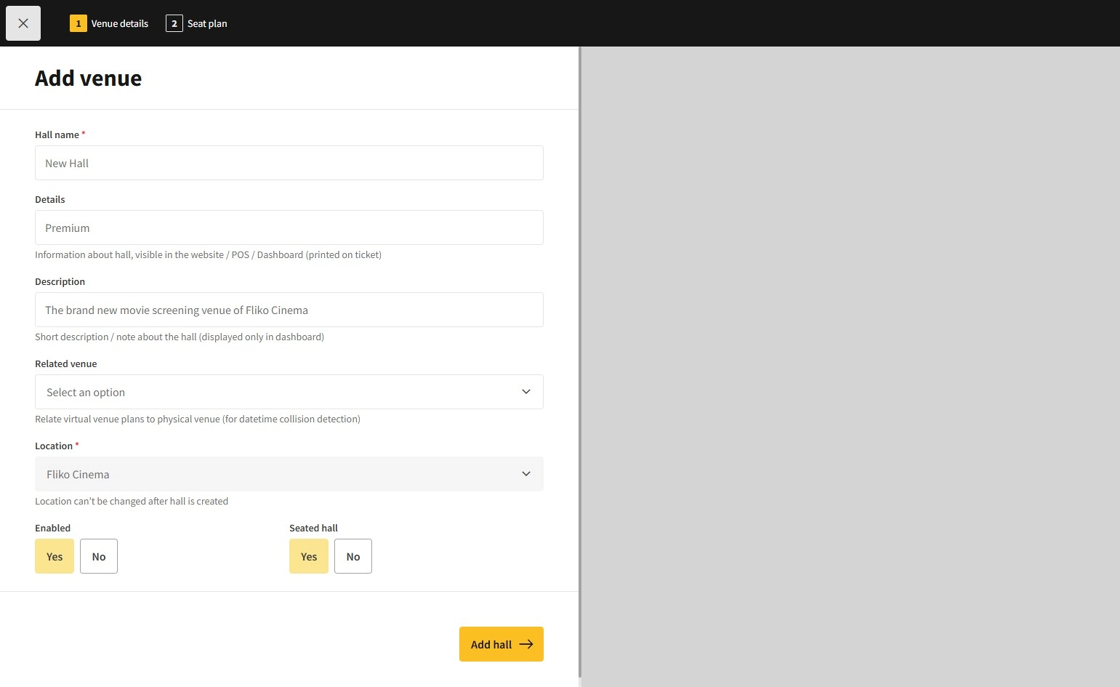1120x687 pixels.
Task: Click the step 2 number badge
Action: [174, 23]
